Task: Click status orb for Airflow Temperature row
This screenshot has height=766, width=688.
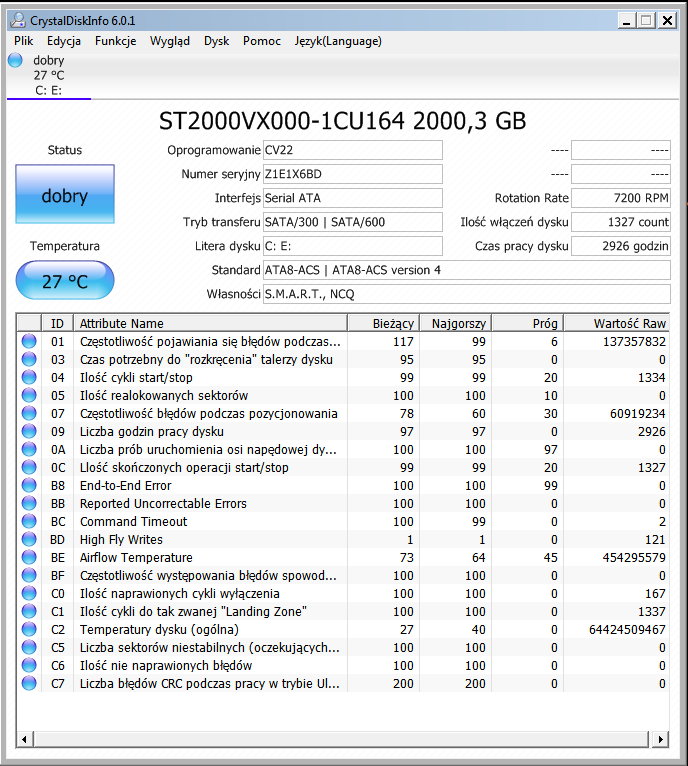Action: tap(29, 557)
